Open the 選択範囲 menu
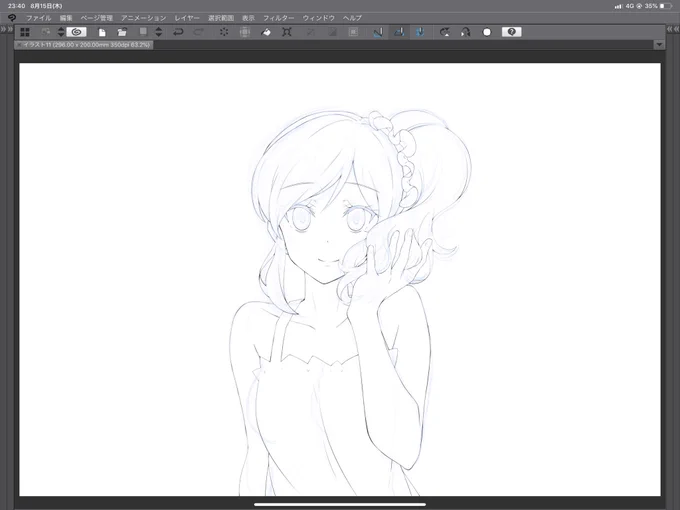The image size is (680, 510). (x=221, y=18)
